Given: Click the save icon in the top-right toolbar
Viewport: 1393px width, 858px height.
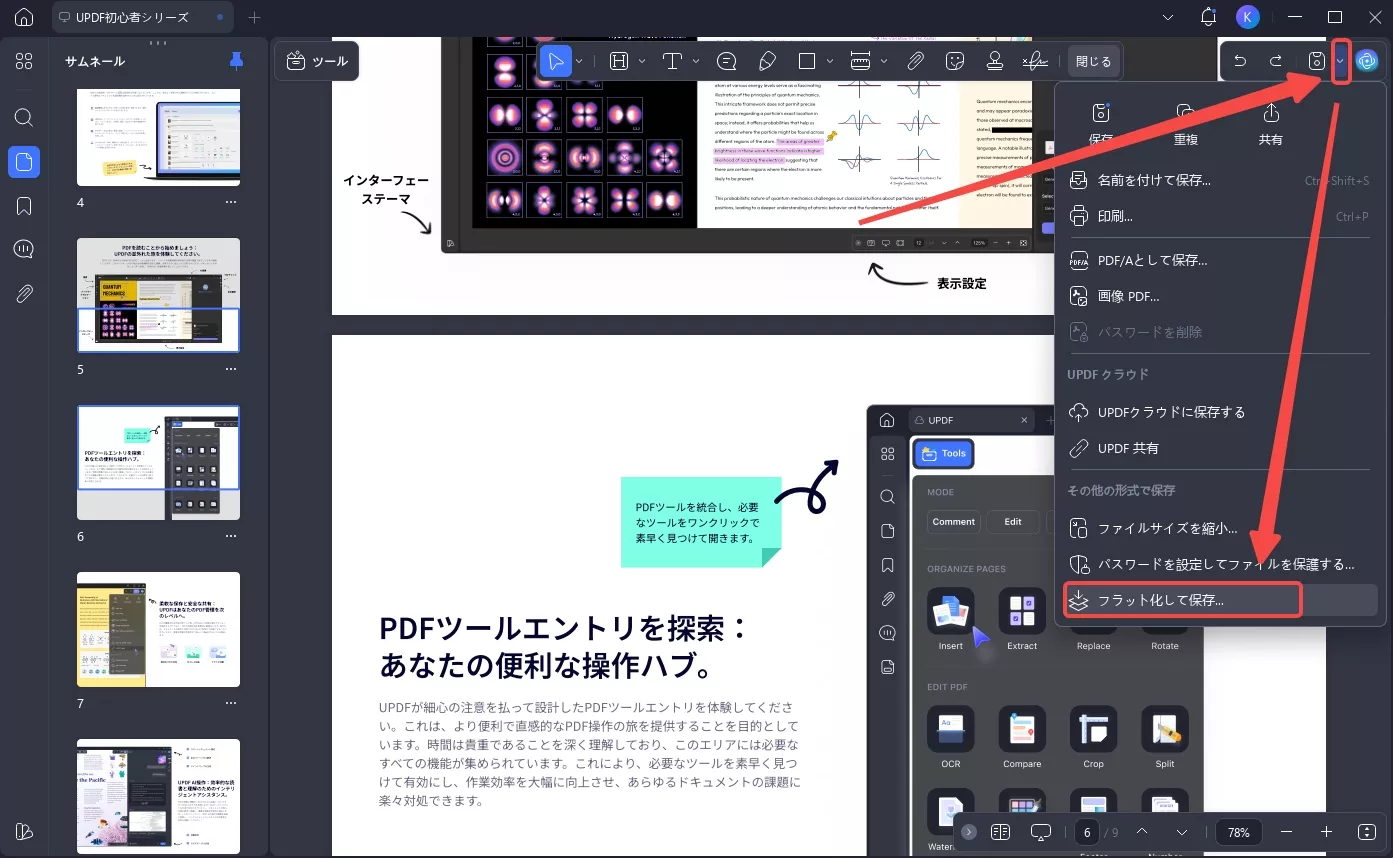Looking at the screenshot, I should point(1317,61).
